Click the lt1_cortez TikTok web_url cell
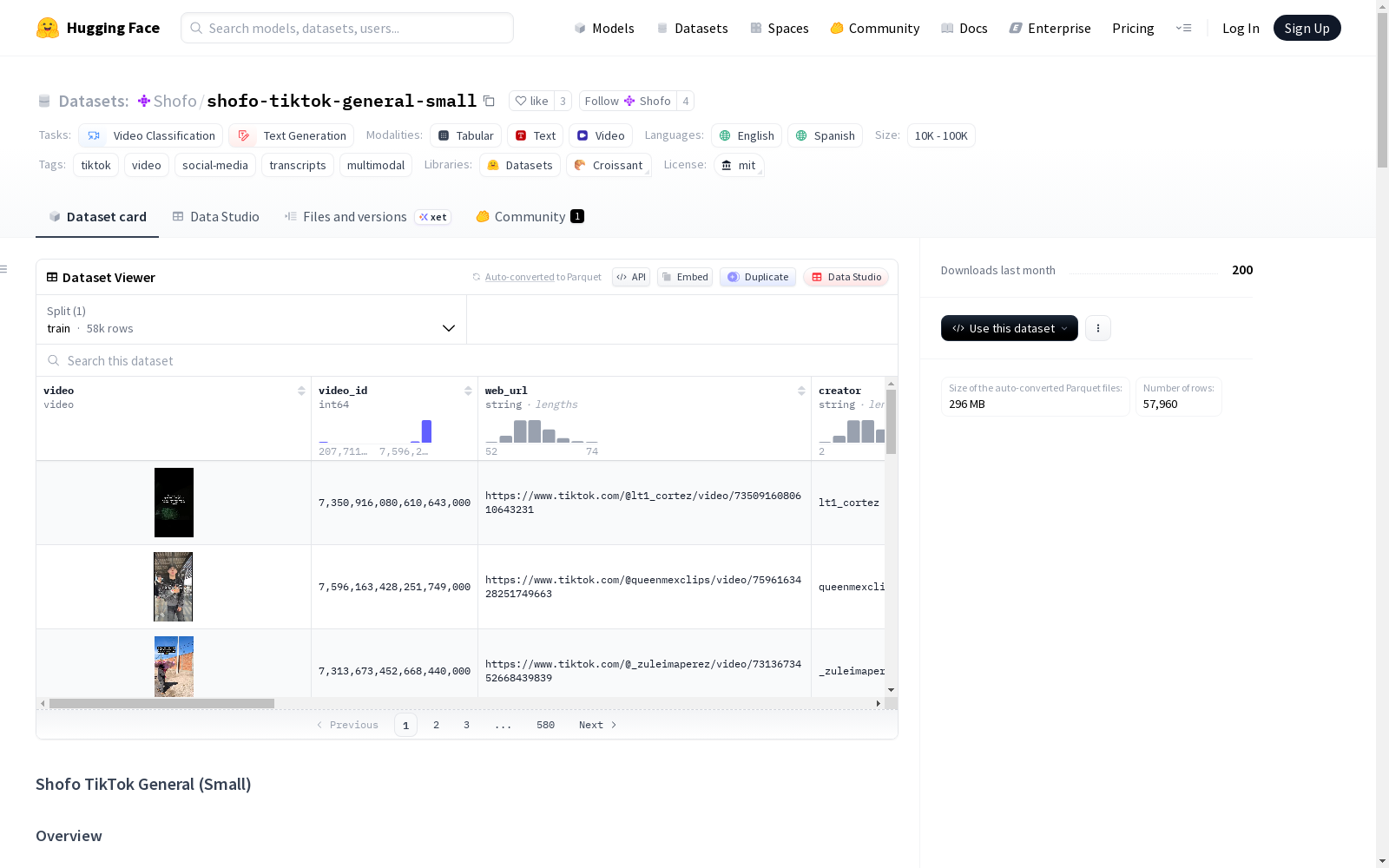 (x=644, y=503)
